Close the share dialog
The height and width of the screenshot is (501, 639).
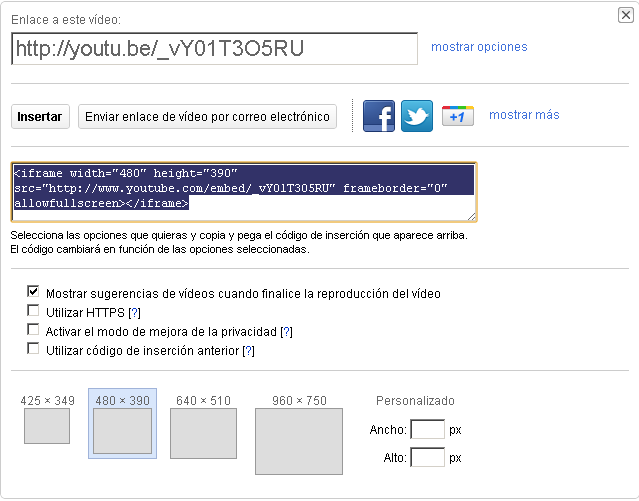pyautogui.click(x=626, y=15)
